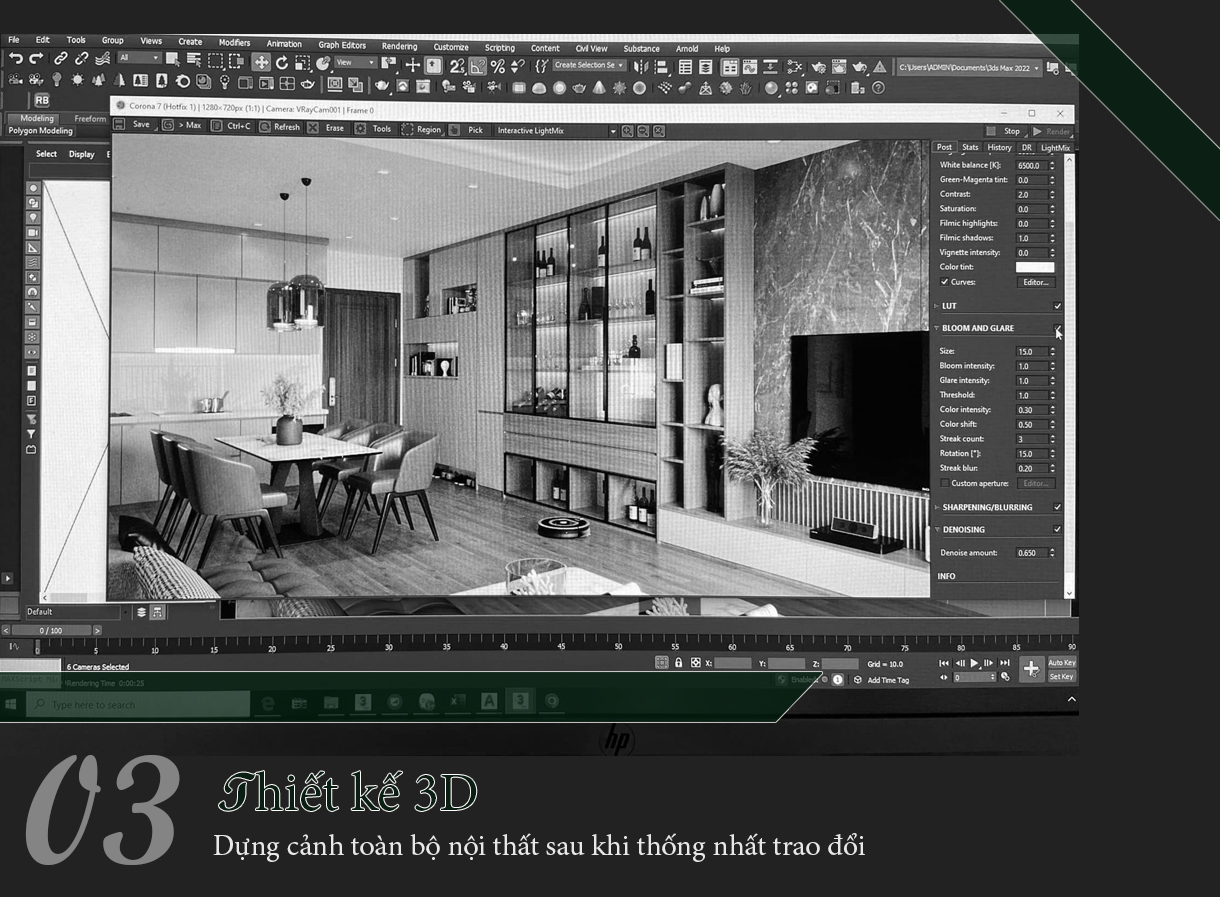The height and width of the screenshot is (897, 1220).
Task: Enable the Custom aperture checkbox
Action: point(944,483)
